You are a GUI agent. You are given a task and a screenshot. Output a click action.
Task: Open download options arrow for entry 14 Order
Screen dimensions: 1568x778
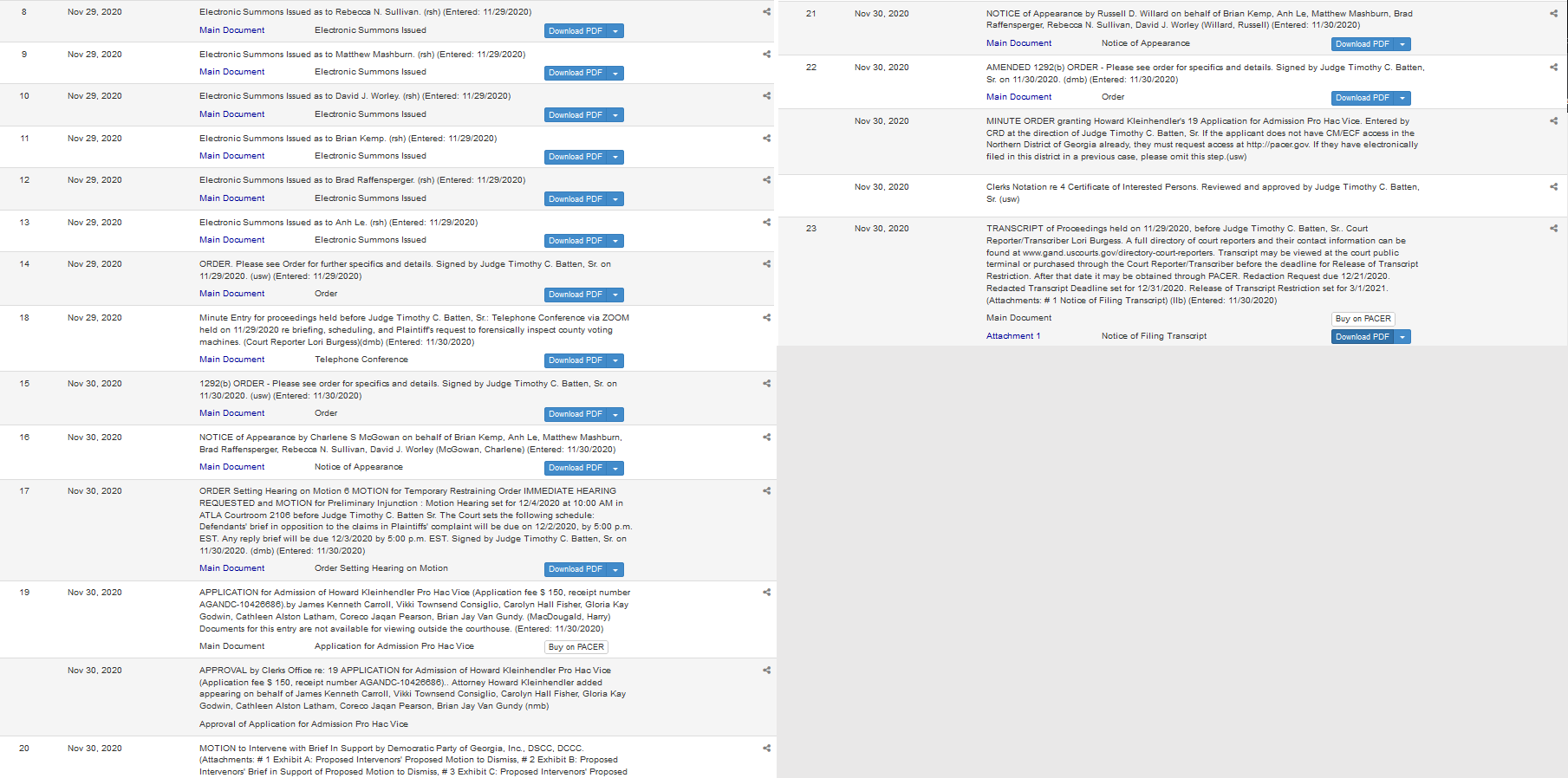coord(615,295)
